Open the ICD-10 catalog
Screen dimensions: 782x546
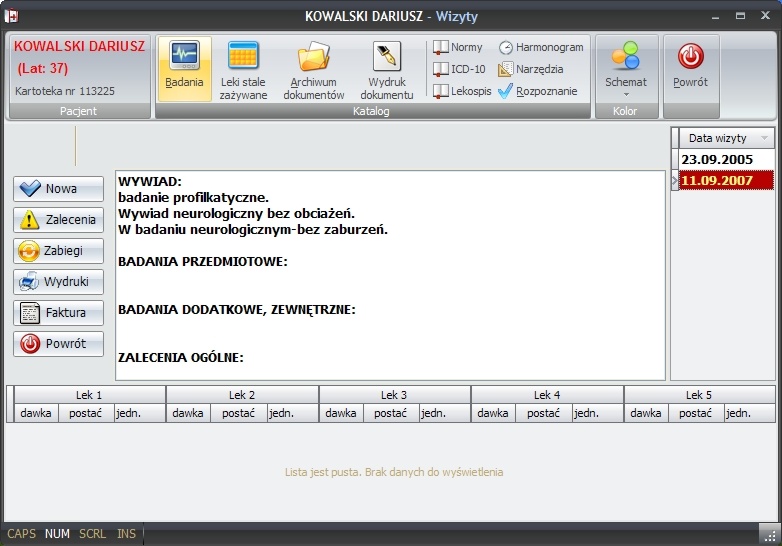(x=459, y=69)
